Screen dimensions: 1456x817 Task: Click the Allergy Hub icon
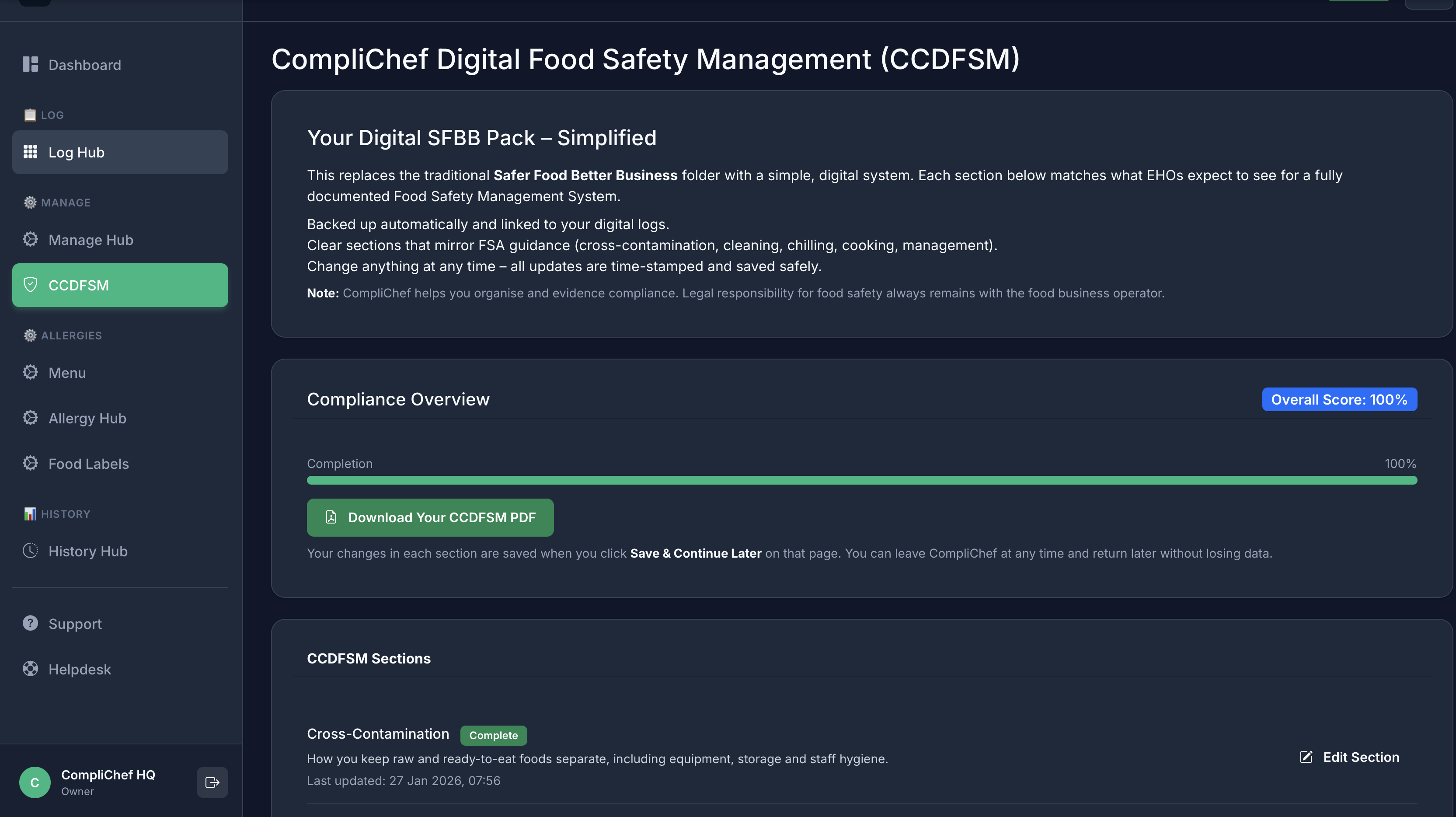(31, 417)
